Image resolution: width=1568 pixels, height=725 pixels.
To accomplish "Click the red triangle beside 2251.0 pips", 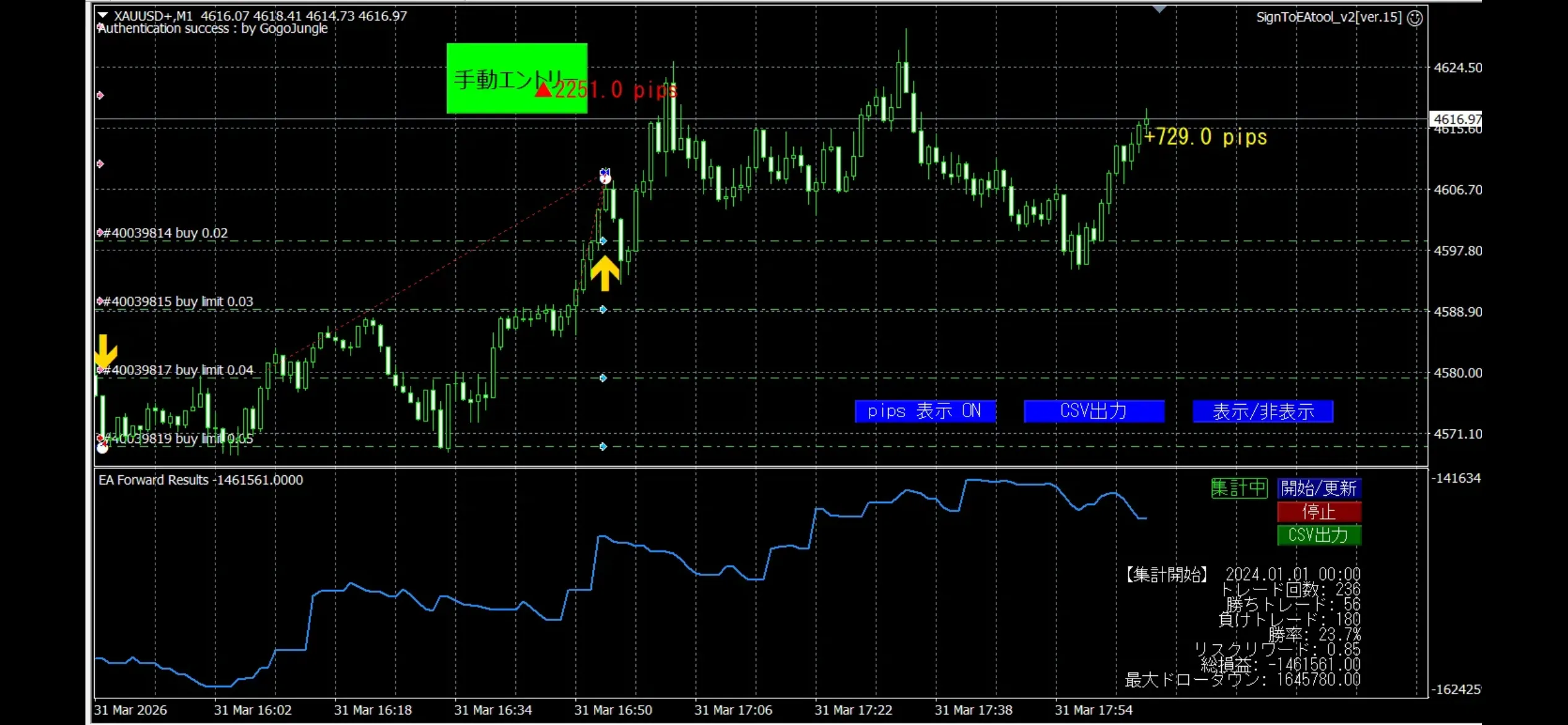I will pyautogui.click(x=543, y=90).
